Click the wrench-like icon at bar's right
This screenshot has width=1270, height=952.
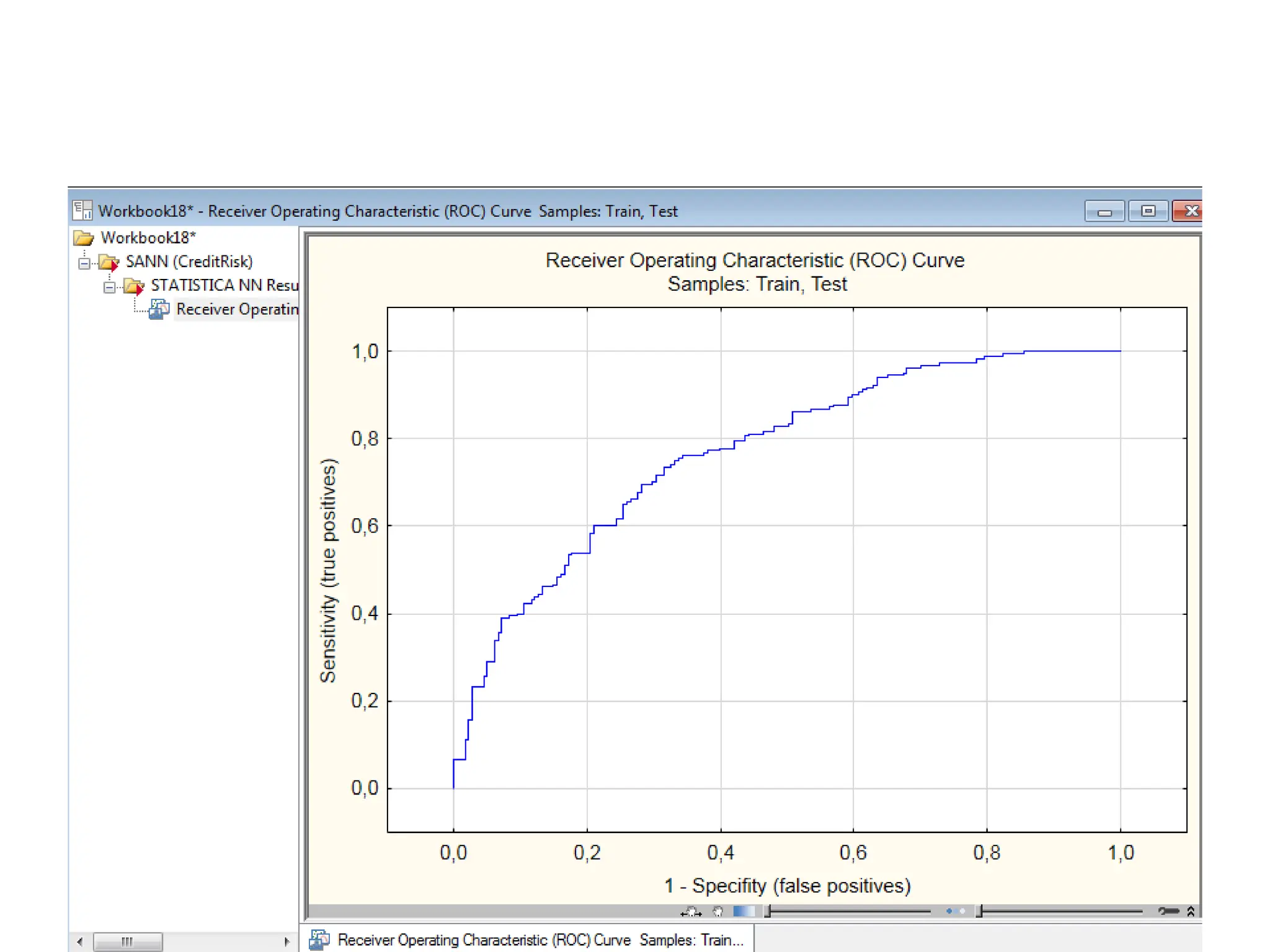pyautogui.click(x=1168, y=911)
